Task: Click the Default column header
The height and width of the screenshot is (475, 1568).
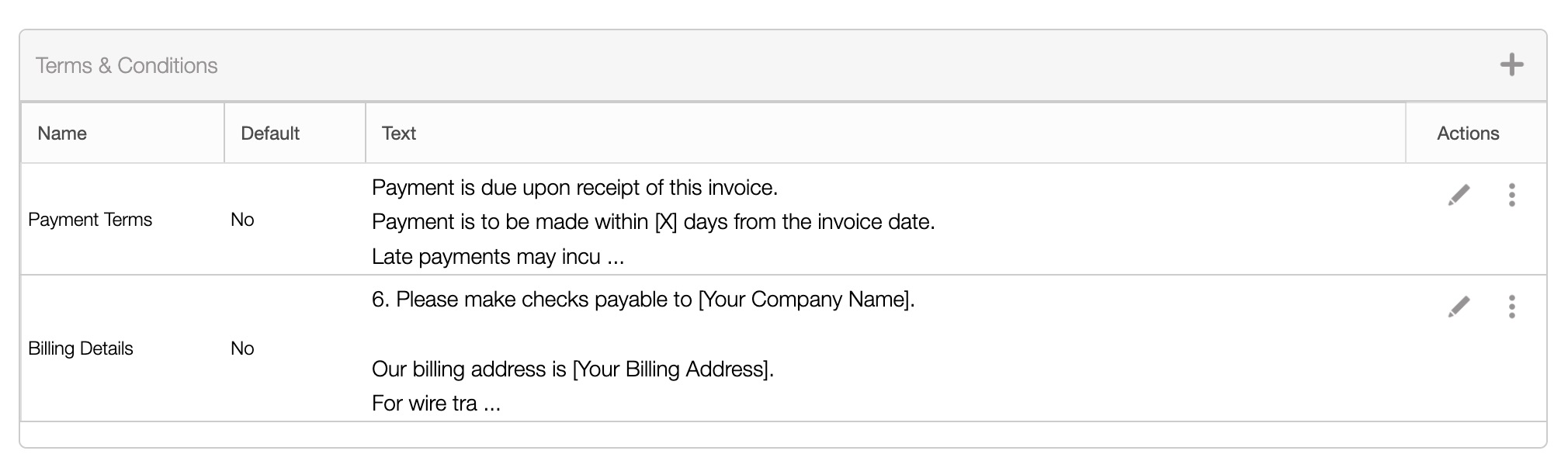Action: [x=270, y=133]
